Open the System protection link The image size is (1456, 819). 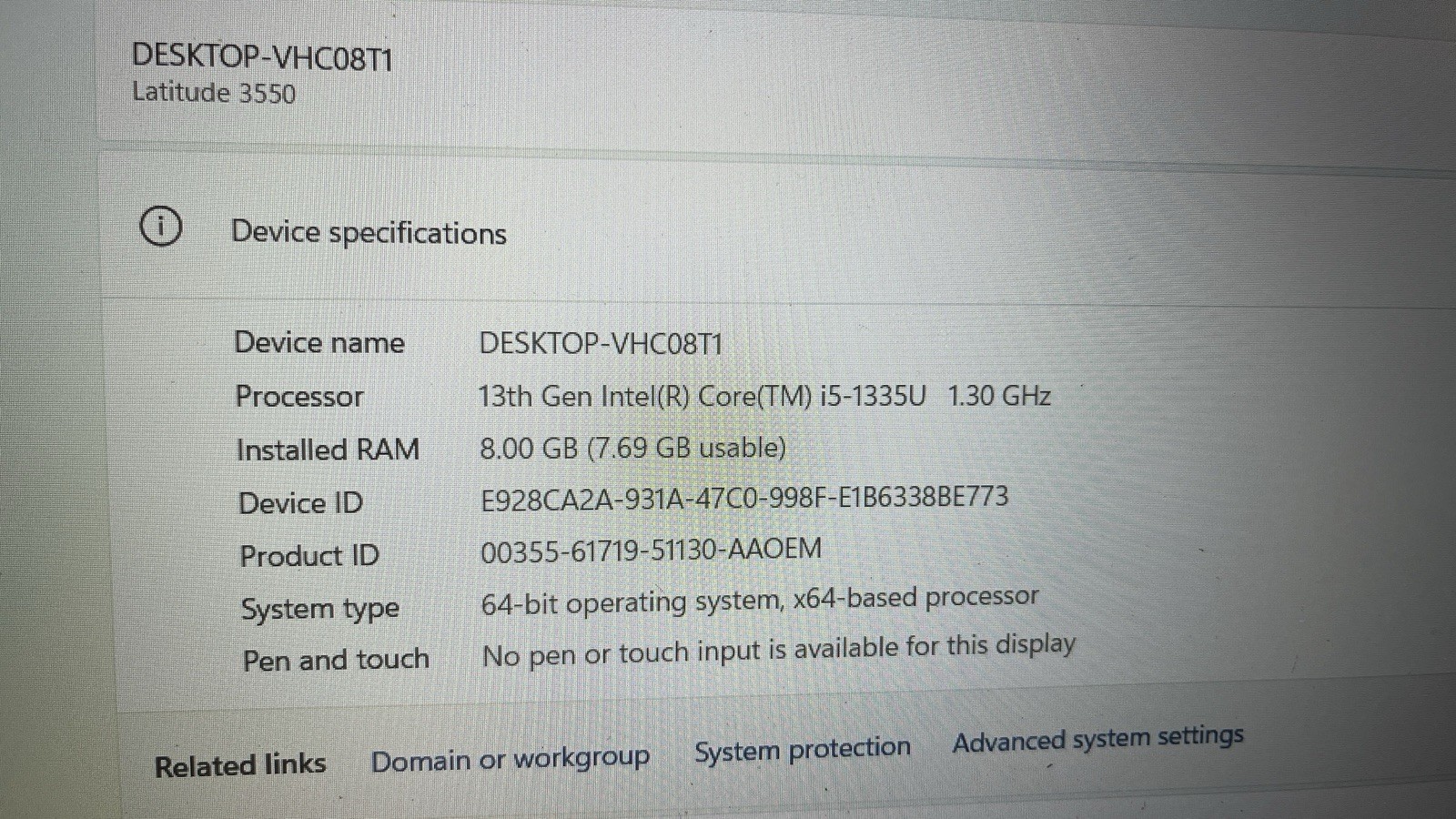(x=803, y=750)
